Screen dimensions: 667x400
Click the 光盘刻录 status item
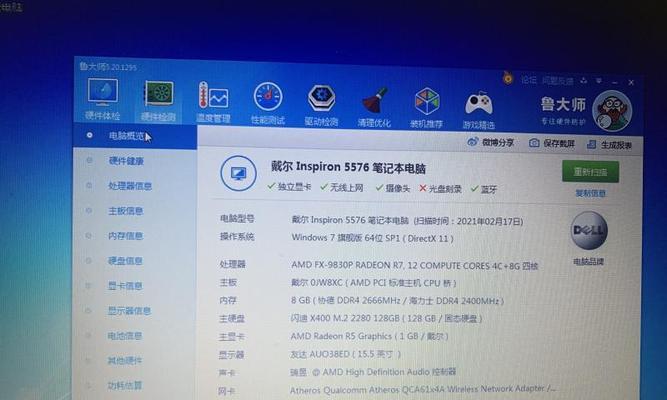point(441,189)
